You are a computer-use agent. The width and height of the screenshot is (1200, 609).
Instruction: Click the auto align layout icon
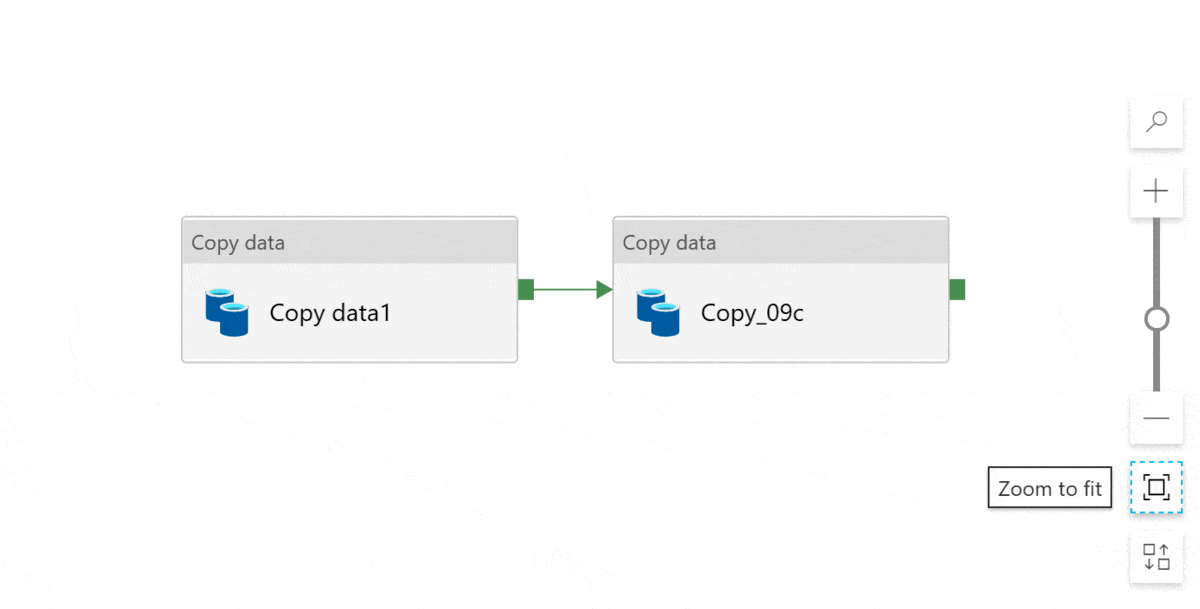coord(1156,557)
